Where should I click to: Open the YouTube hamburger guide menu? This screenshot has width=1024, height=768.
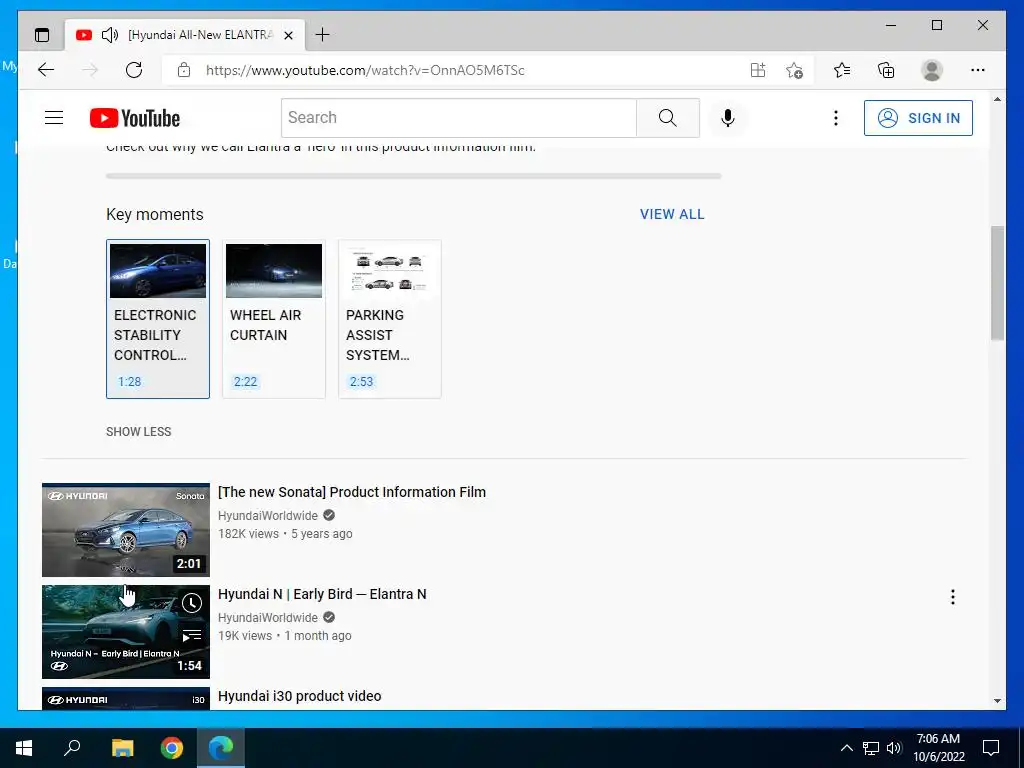click(54, 118)
